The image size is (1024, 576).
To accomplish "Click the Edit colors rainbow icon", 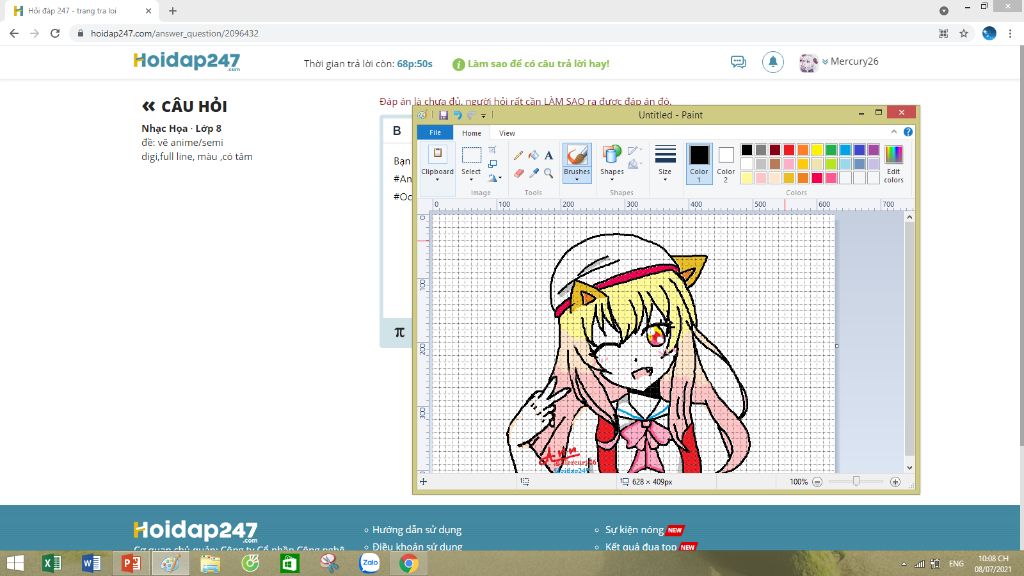I will (x=893, y=155).
